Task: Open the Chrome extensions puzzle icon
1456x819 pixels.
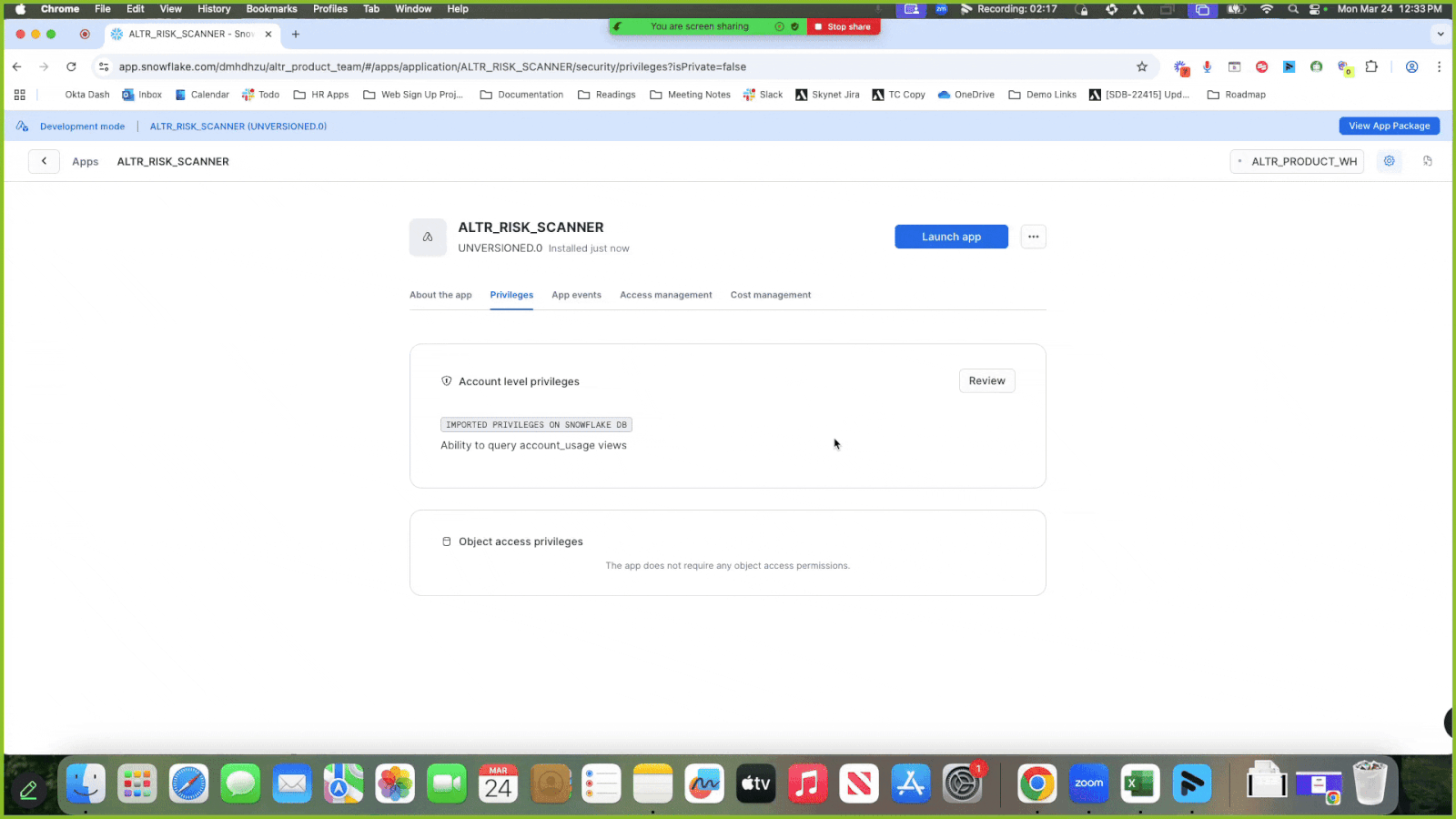Action: [1371, 66]
